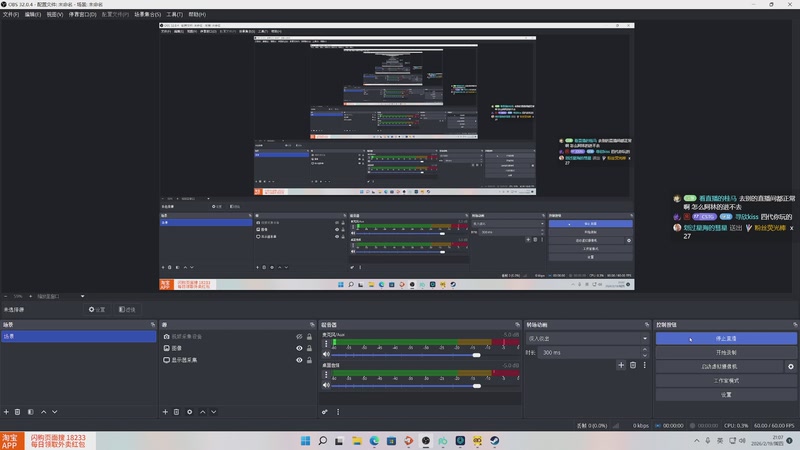Viewport: 800px width, 450px height.
Task: Move scene down with the down arrow
Action: (x=55, y=412)
